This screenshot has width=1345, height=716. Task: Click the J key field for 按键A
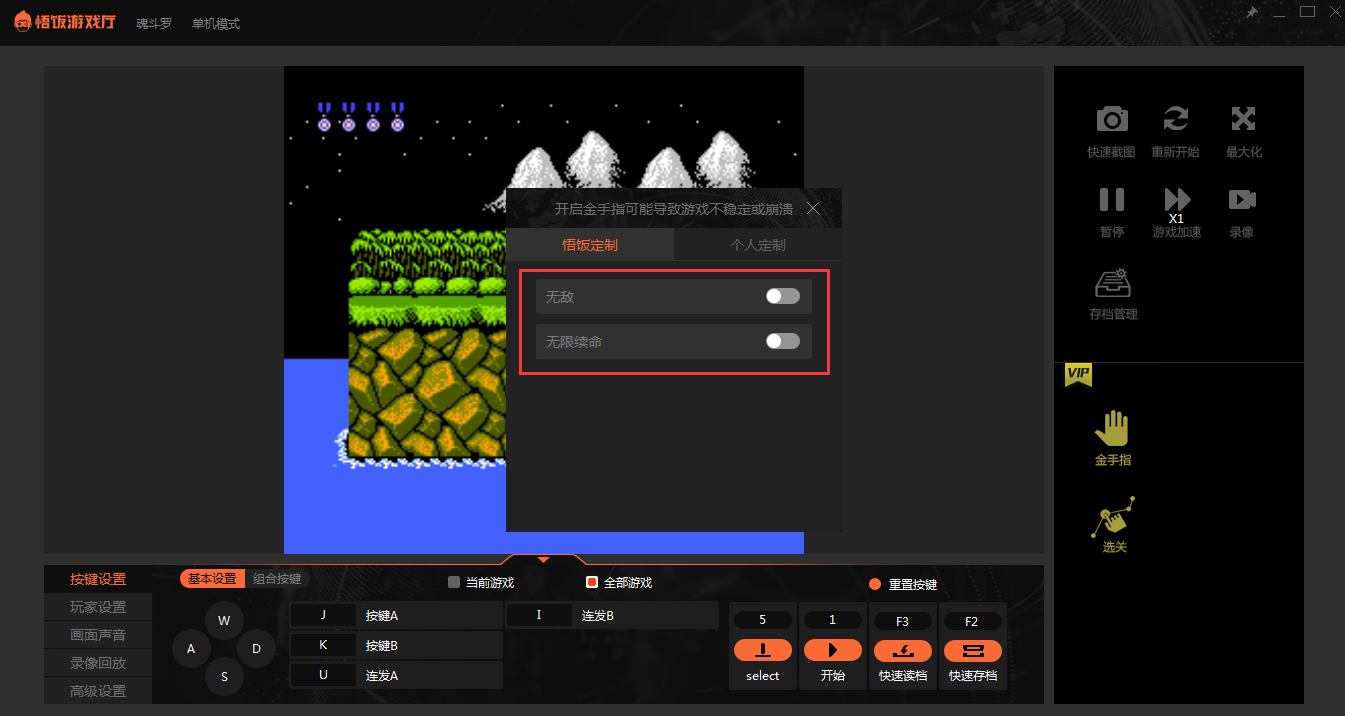point(323,616)
